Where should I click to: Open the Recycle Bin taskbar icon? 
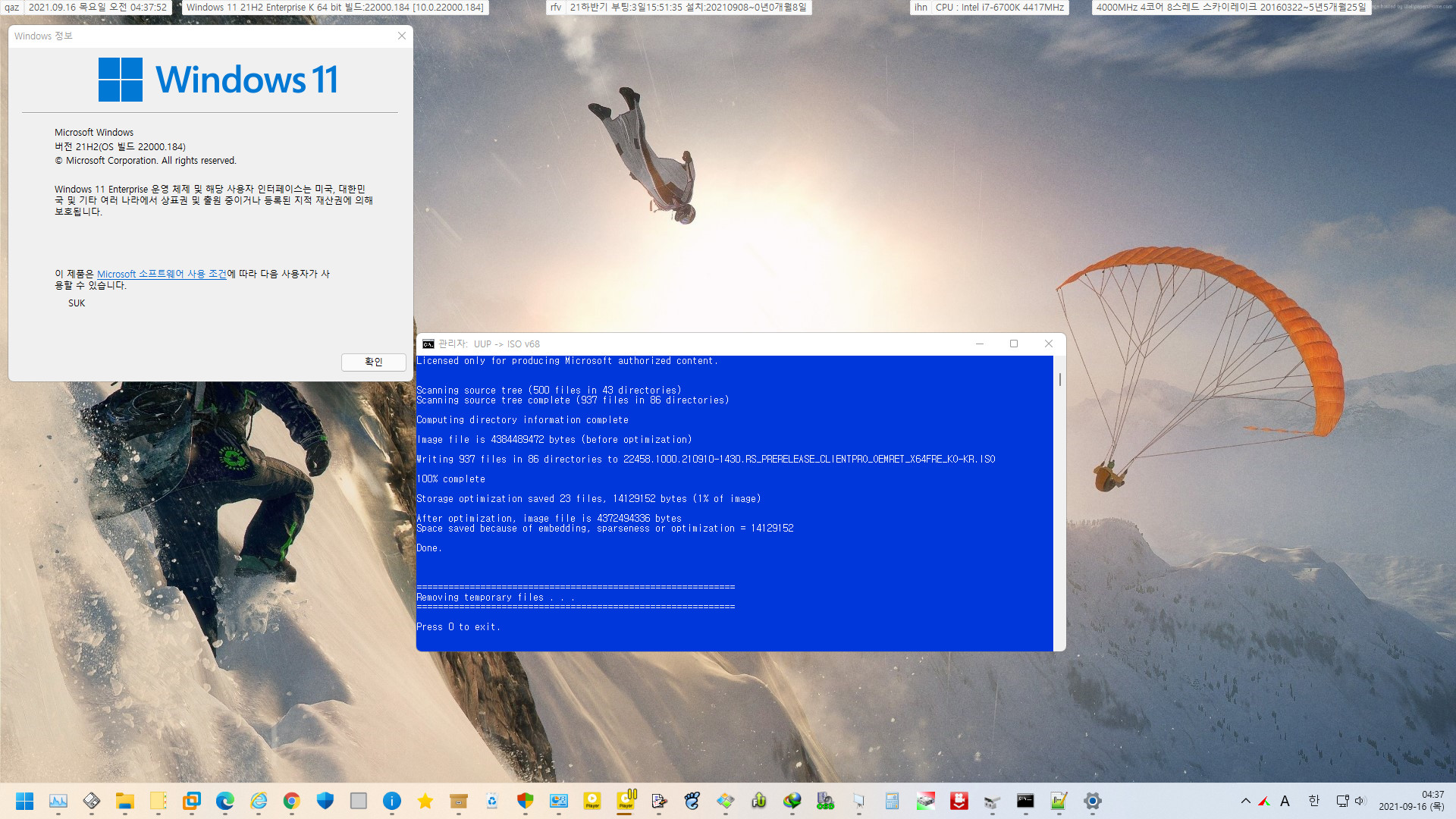pos(492,801)
